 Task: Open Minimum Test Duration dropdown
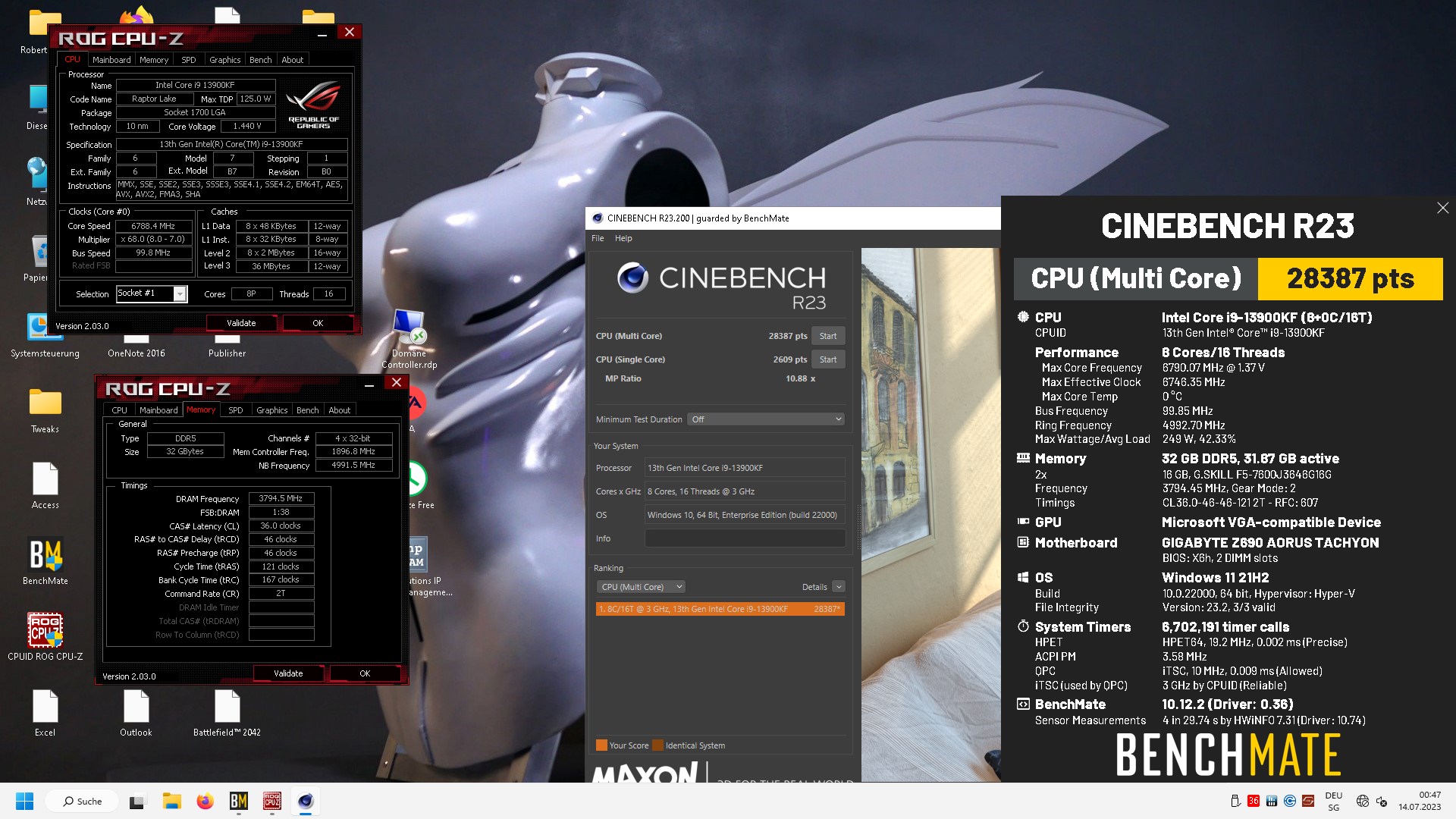(766, 419)
